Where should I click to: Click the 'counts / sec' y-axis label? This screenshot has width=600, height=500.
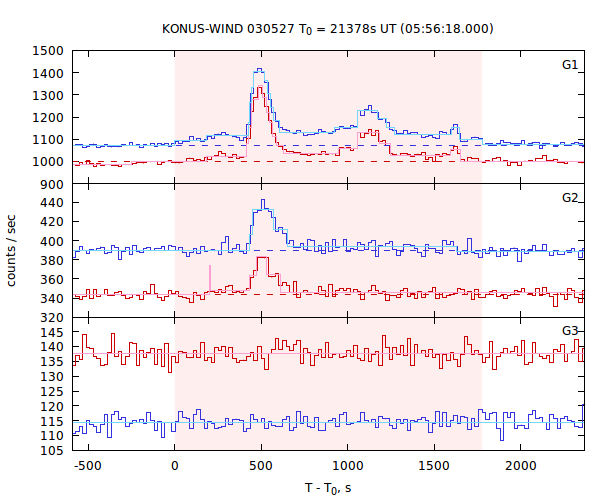[11, 251]
